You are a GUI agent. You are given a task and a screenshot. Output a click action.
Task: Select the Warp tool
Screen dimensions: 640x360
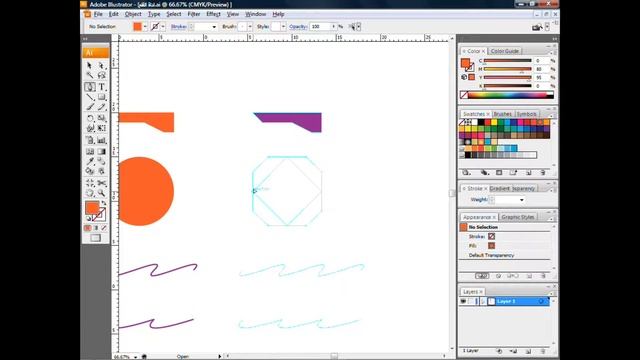90,128
